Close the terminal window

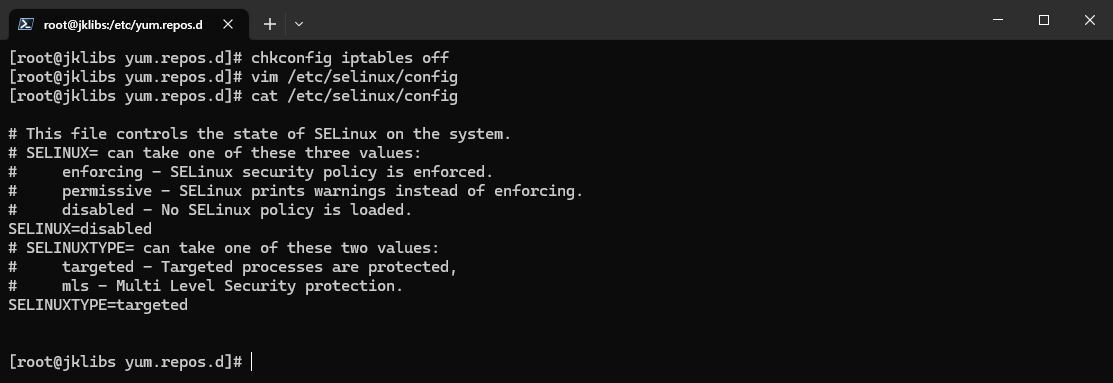click(x=1090, y=20)
